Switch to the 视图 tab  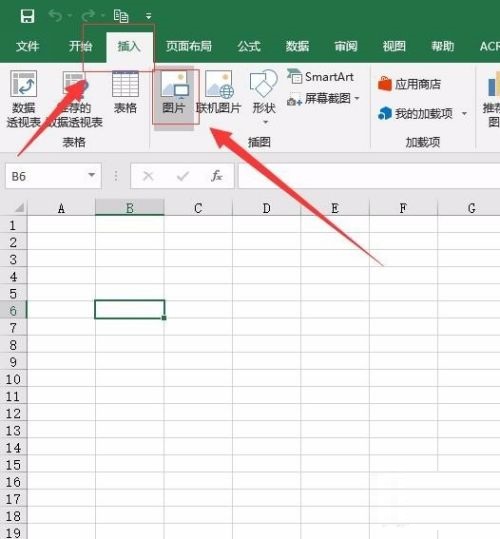(x=394, y=46)
